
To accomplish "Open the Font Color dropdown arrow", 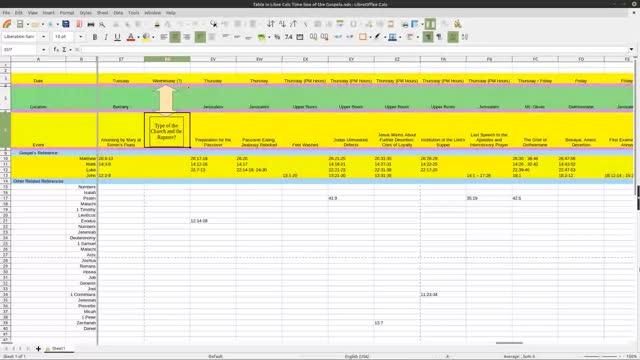I will (138, 37).
